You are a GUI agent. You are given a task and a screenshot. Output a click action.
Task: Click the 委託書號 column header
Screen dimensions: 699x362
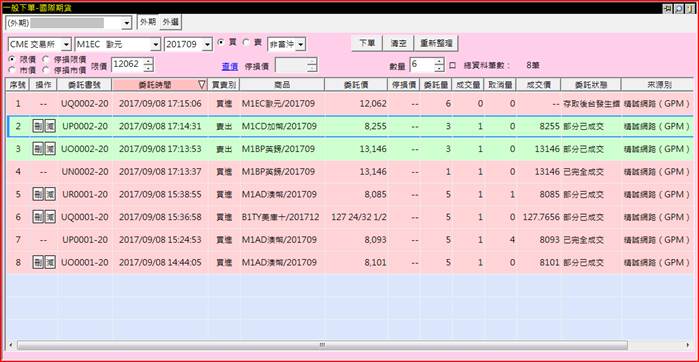click(85, 85)
